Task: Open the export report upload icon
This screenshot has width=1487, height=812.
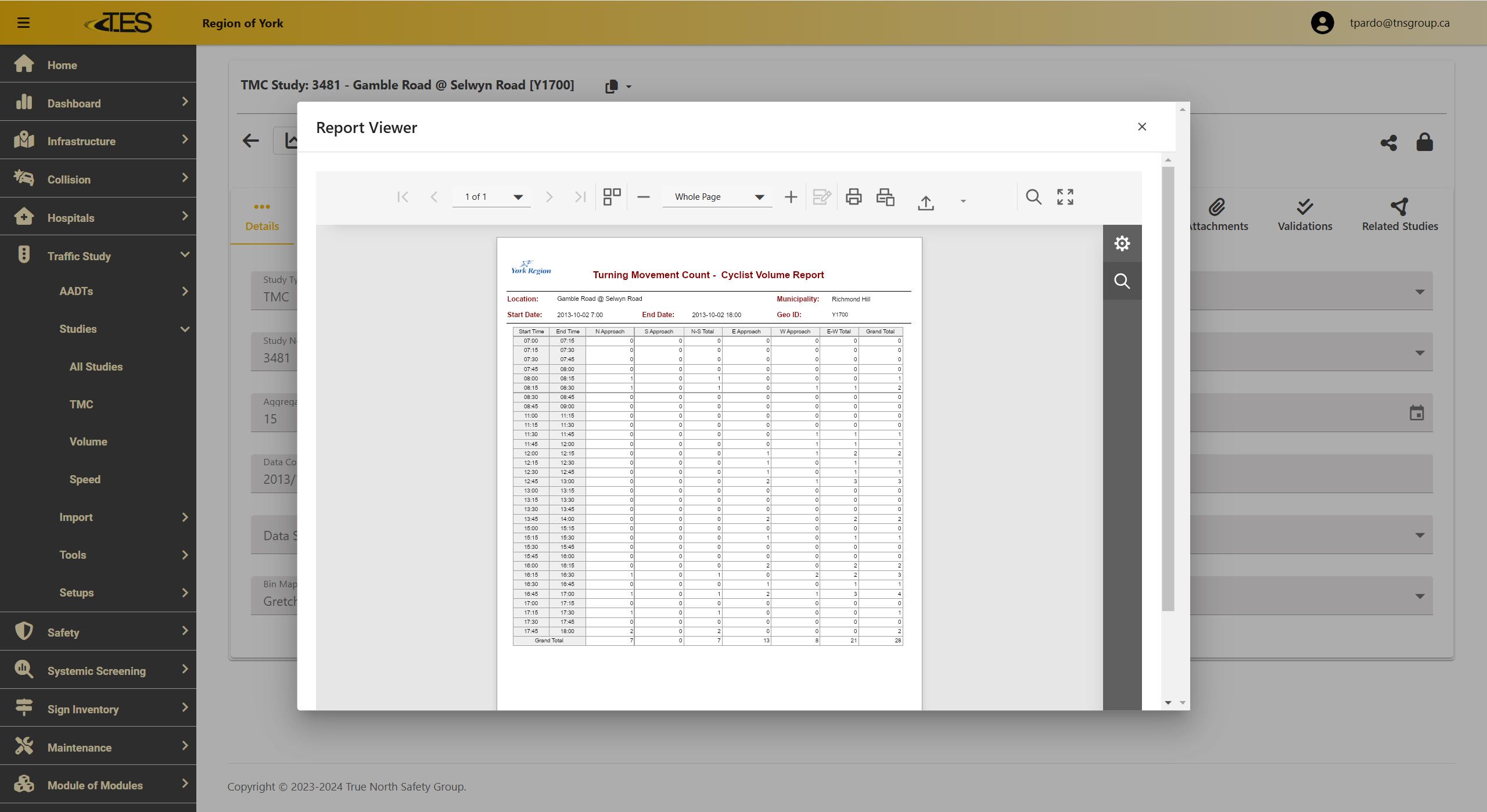Action: [x=926, y=202]
